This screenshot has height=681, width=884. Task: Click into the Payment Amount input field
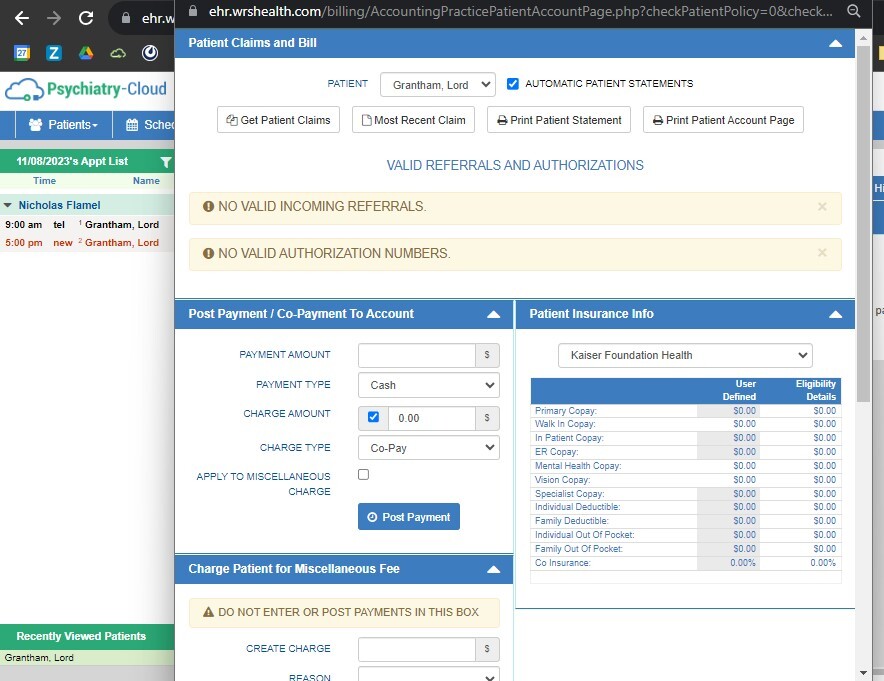click(x=416, y=355)
